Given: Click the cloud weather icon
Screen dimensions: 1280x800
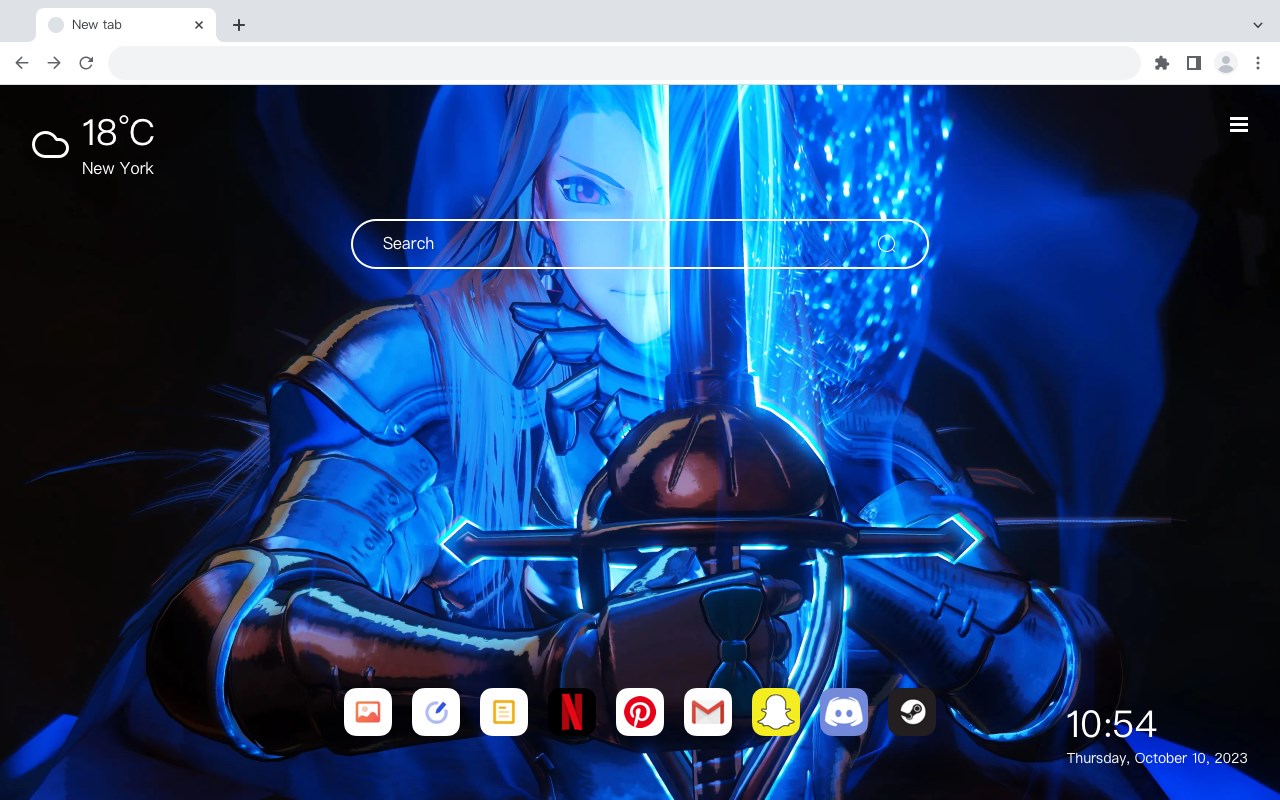Looking at the screenshot, I should coord(50,146).
